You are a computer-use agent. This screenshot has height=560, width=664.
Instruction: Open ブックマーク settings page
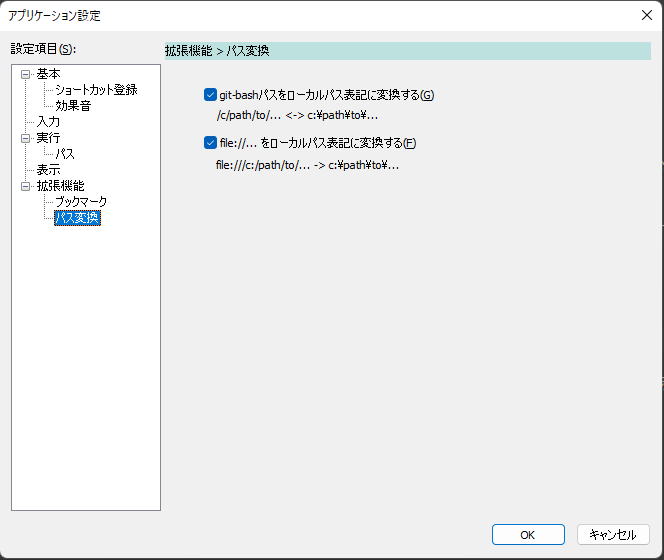click(81, 202)
